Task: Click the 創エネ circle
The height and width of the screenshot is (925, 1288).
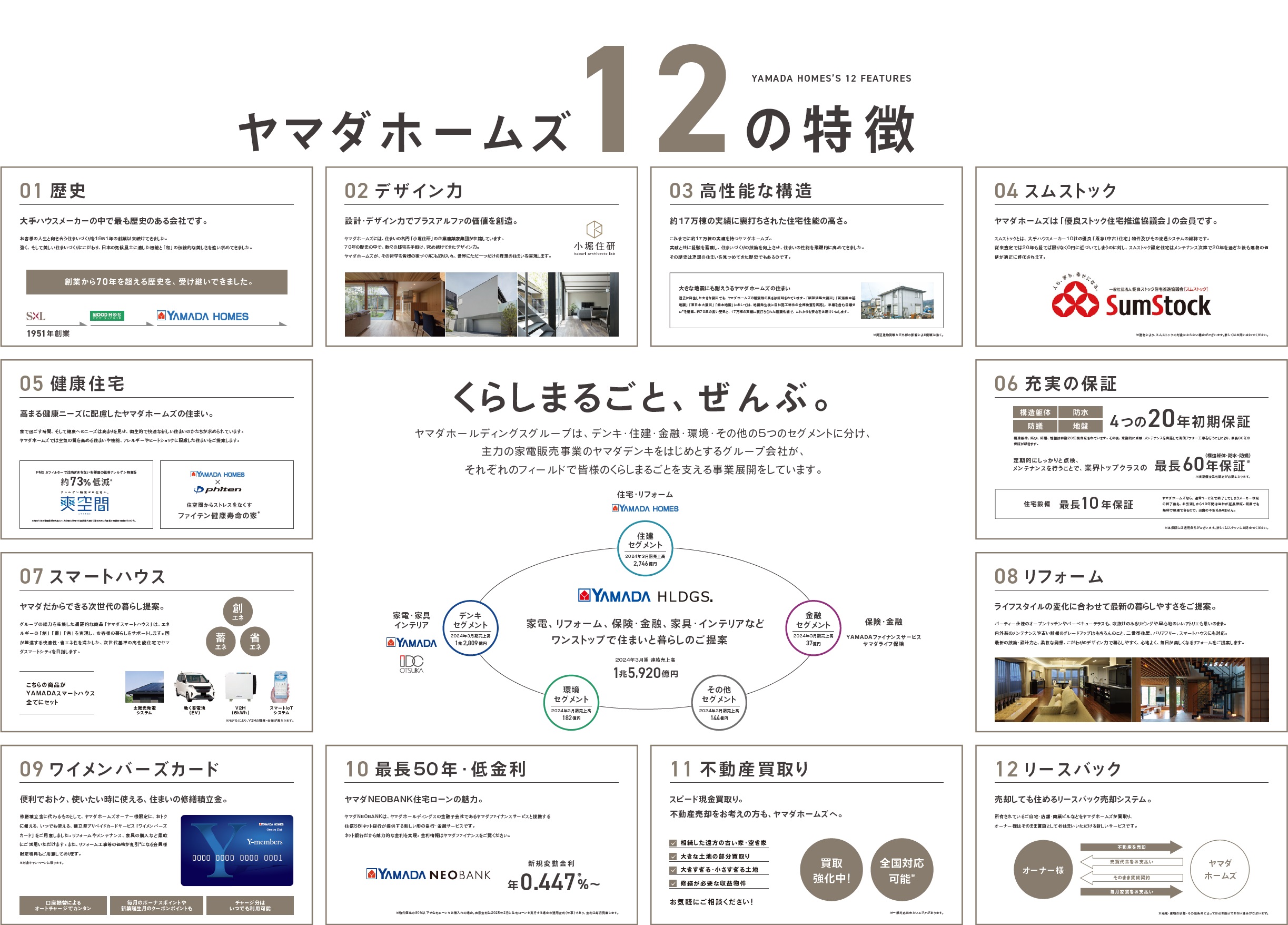Action: coord(237,612)
